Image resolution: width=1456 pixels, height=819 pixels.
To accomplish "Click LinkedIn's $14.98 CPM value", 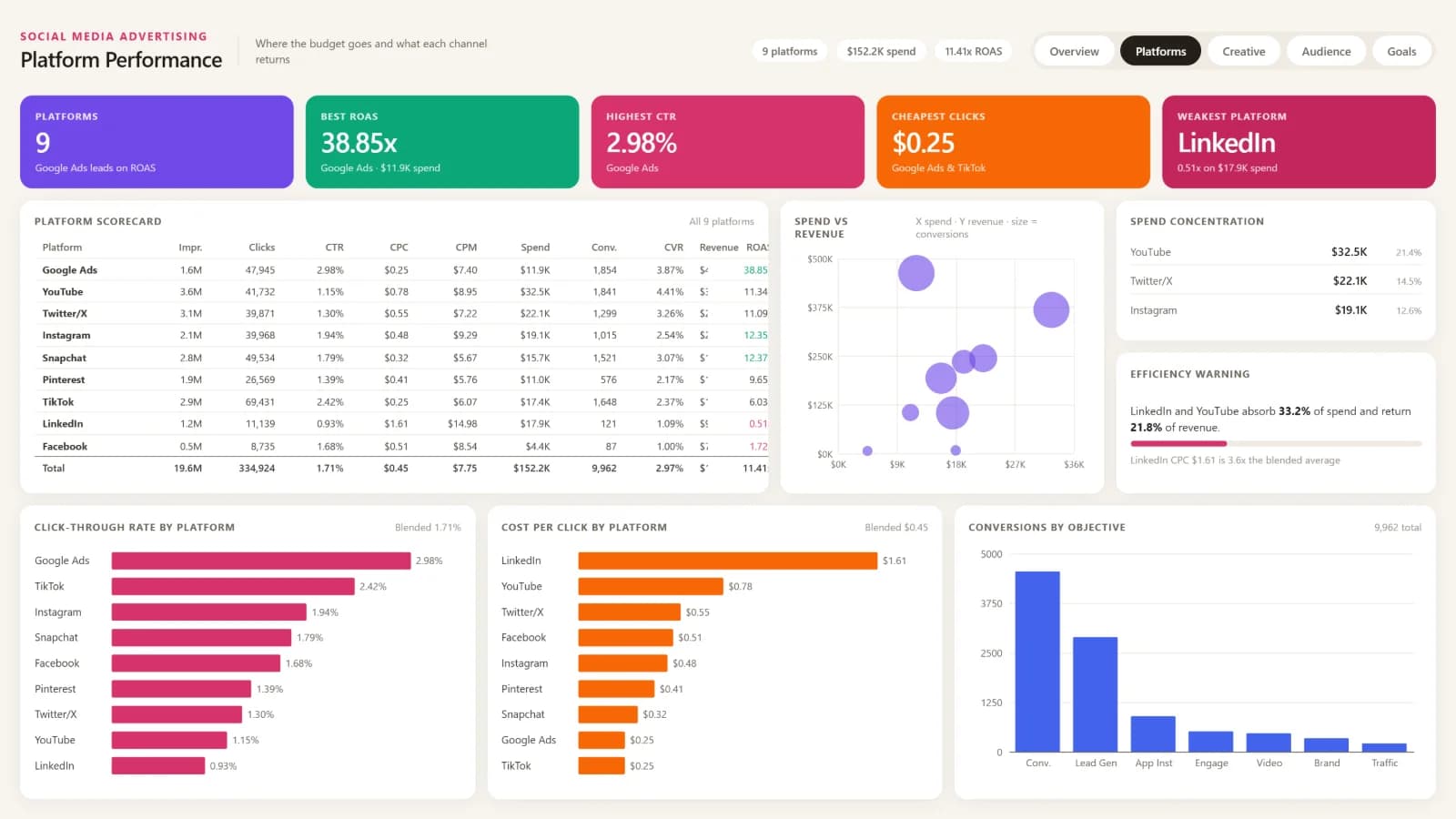I will pyautogui.click(x=462, y=424).
